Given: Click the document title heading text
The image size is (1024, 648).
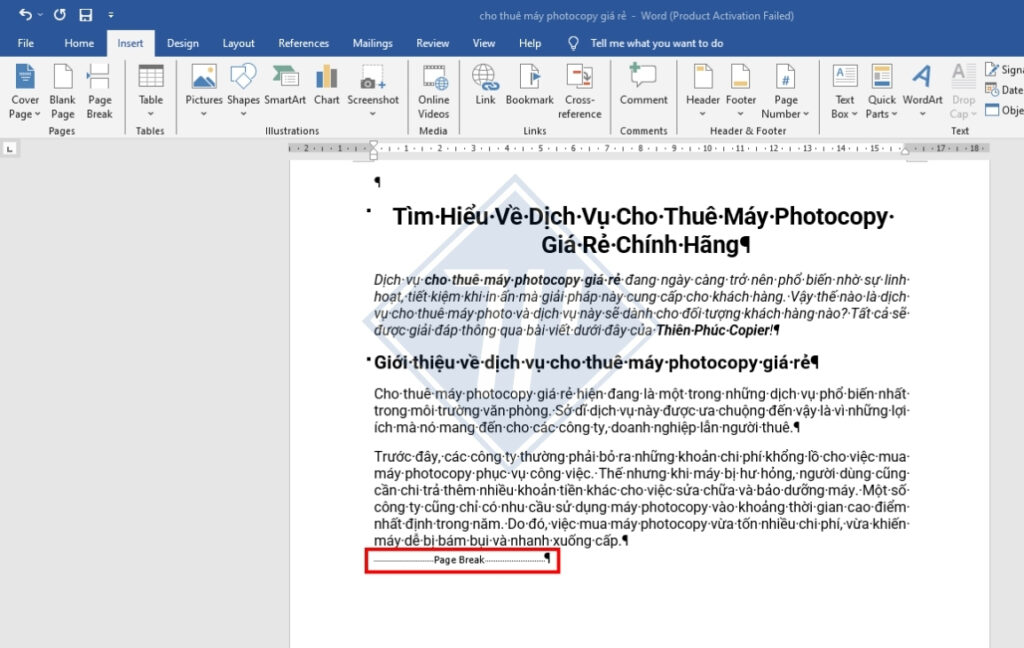Looking at the screenshot, I should pyautogui.click(x=643, y=230).
